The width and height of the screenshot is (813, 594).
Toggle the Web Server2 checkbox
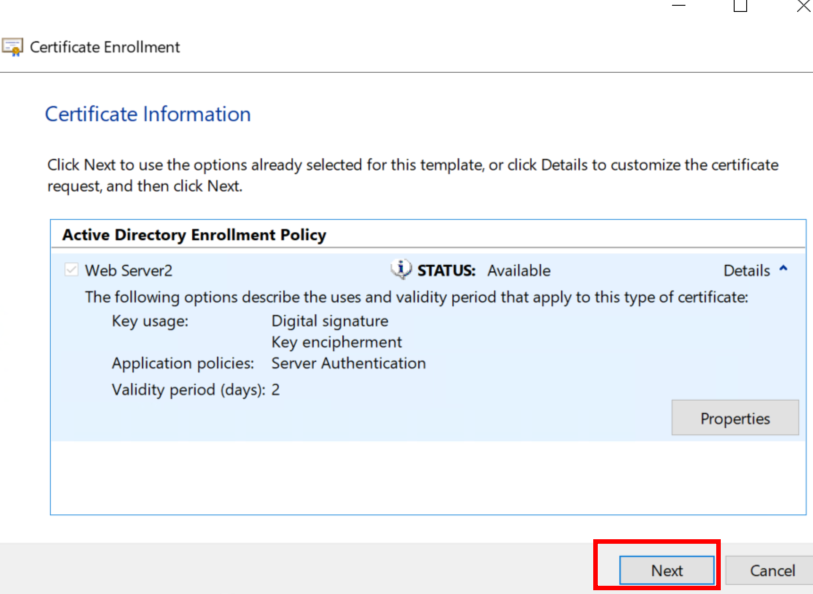click(x=69, y=271)
